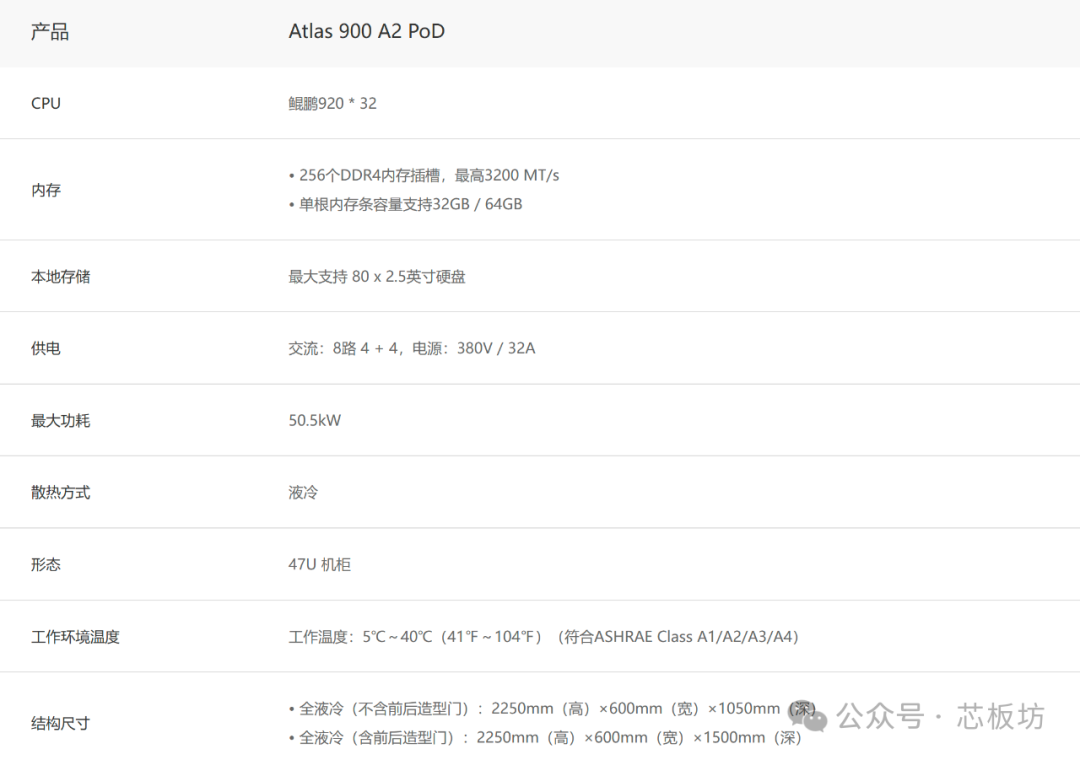Select the 鲲鹏920 * 32 value
Image resolution: width=1080 pixels, height=760 pixels.
pos(332,103)
